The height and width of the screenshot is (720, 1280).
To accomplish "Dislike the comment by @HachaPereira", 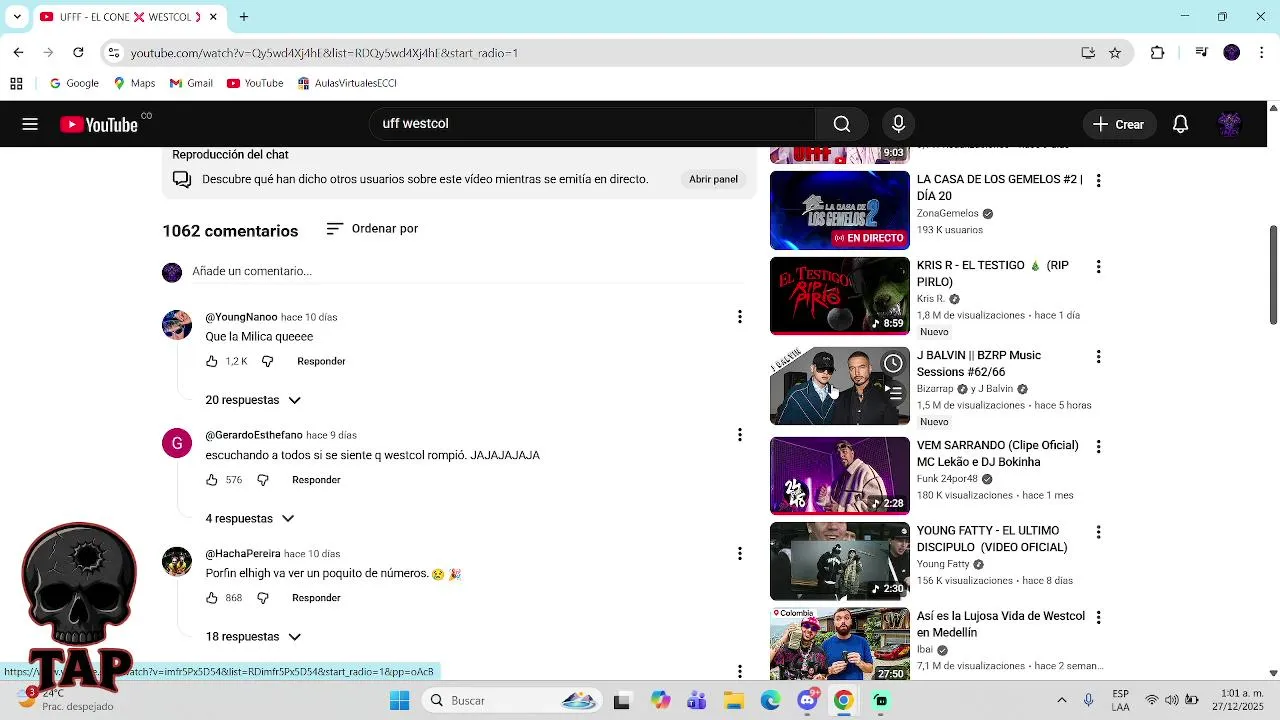I will pos(263,598).
